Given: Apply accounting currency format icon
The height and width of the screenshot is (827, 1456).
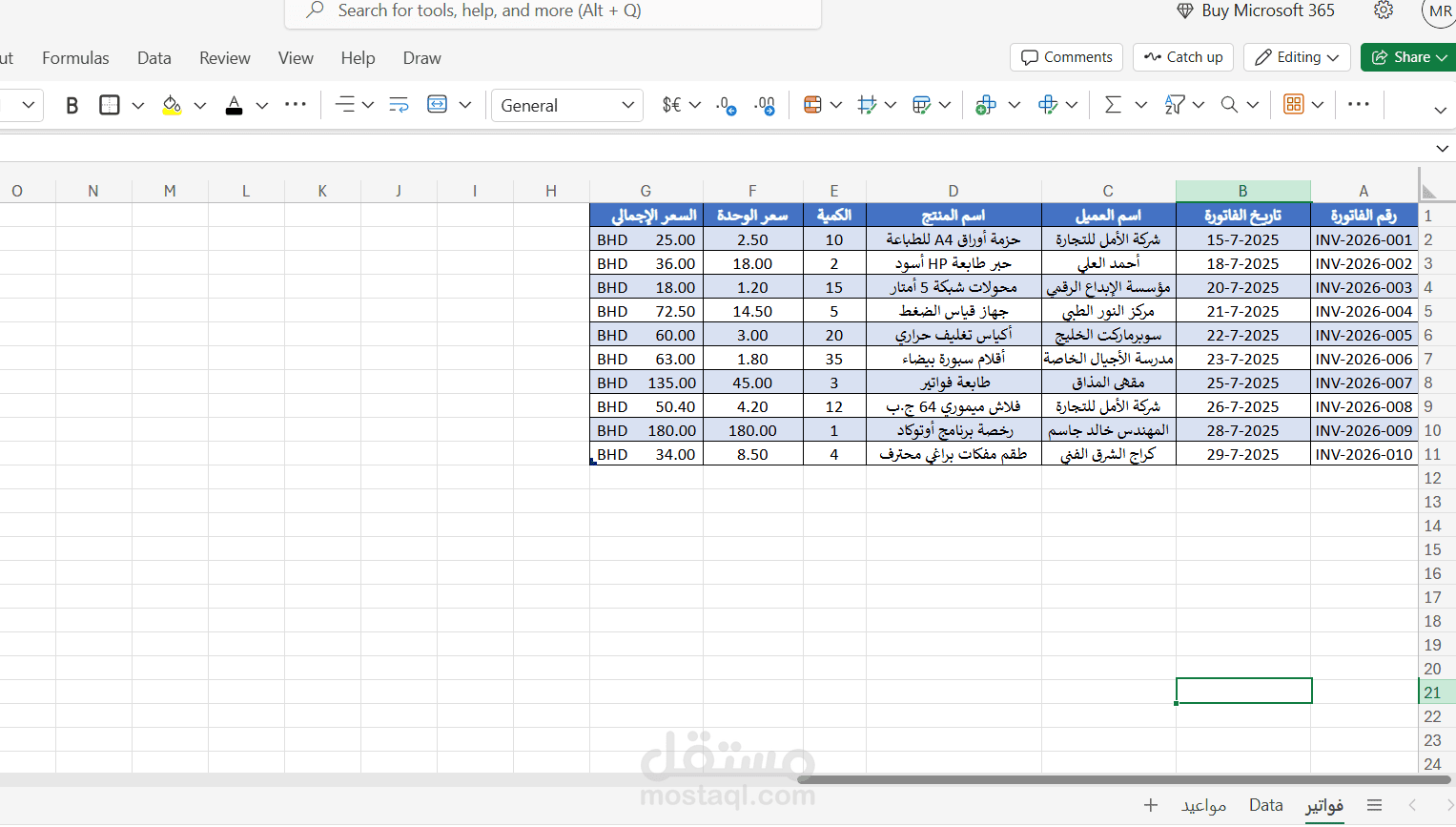Looking at the screenshot, I should click(x=672, y=105).
